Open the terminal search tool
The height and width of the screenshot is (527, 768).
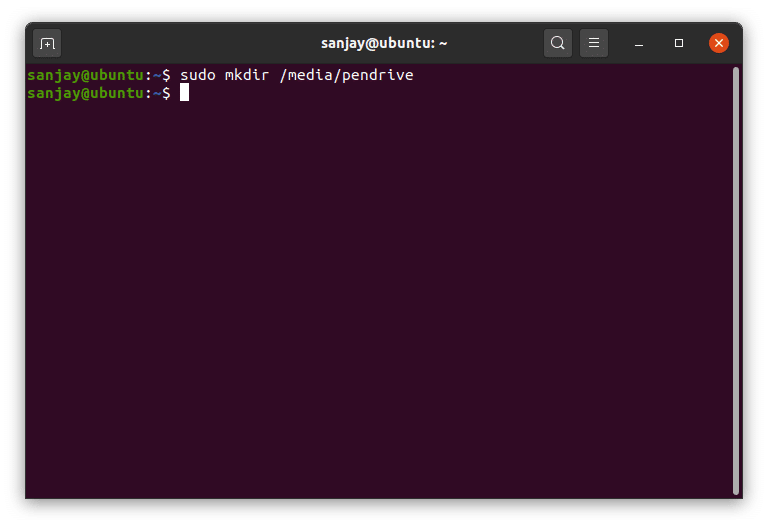(x=557, y=43)
